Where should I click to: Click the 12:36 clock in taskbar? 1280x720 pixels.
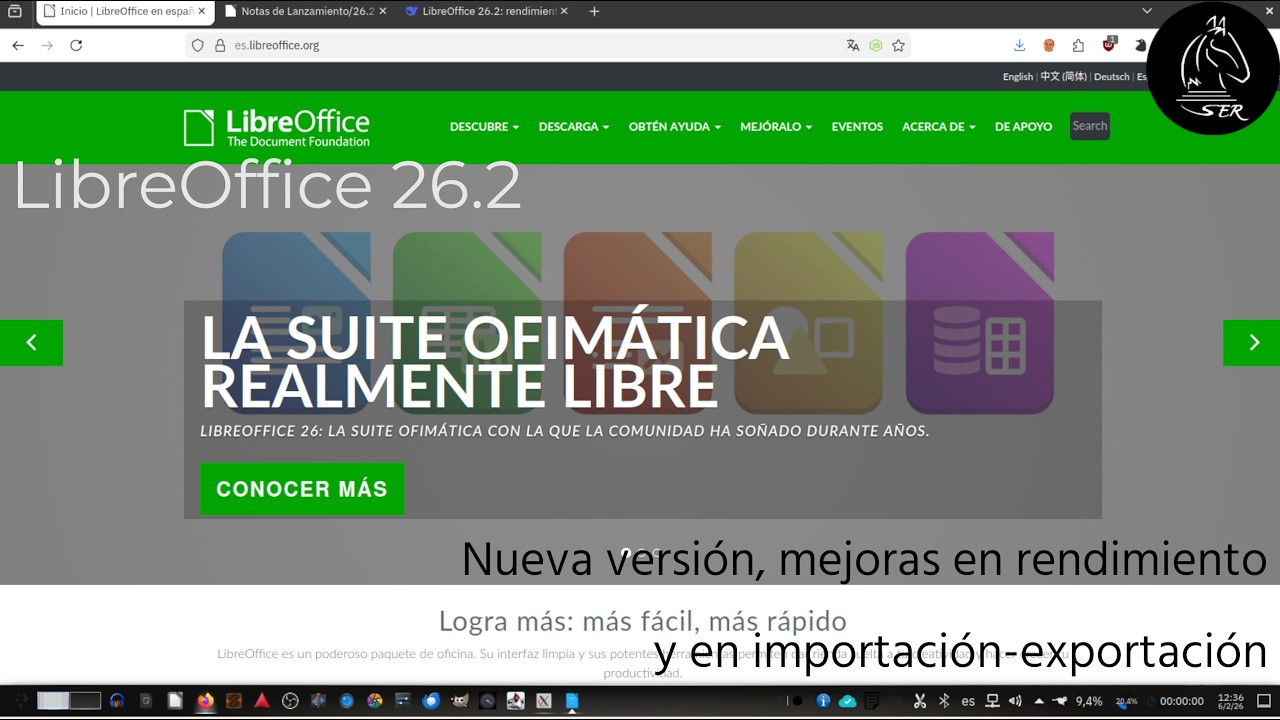(1231, 701)
